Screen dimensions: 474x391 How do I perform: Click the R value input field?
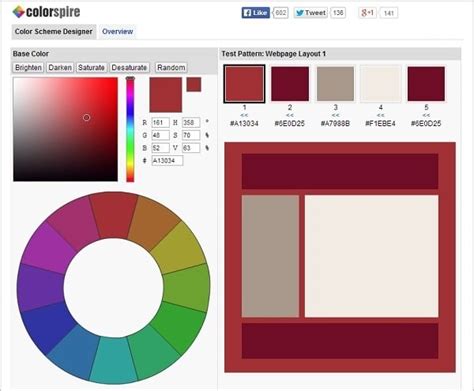coord(160,122)
